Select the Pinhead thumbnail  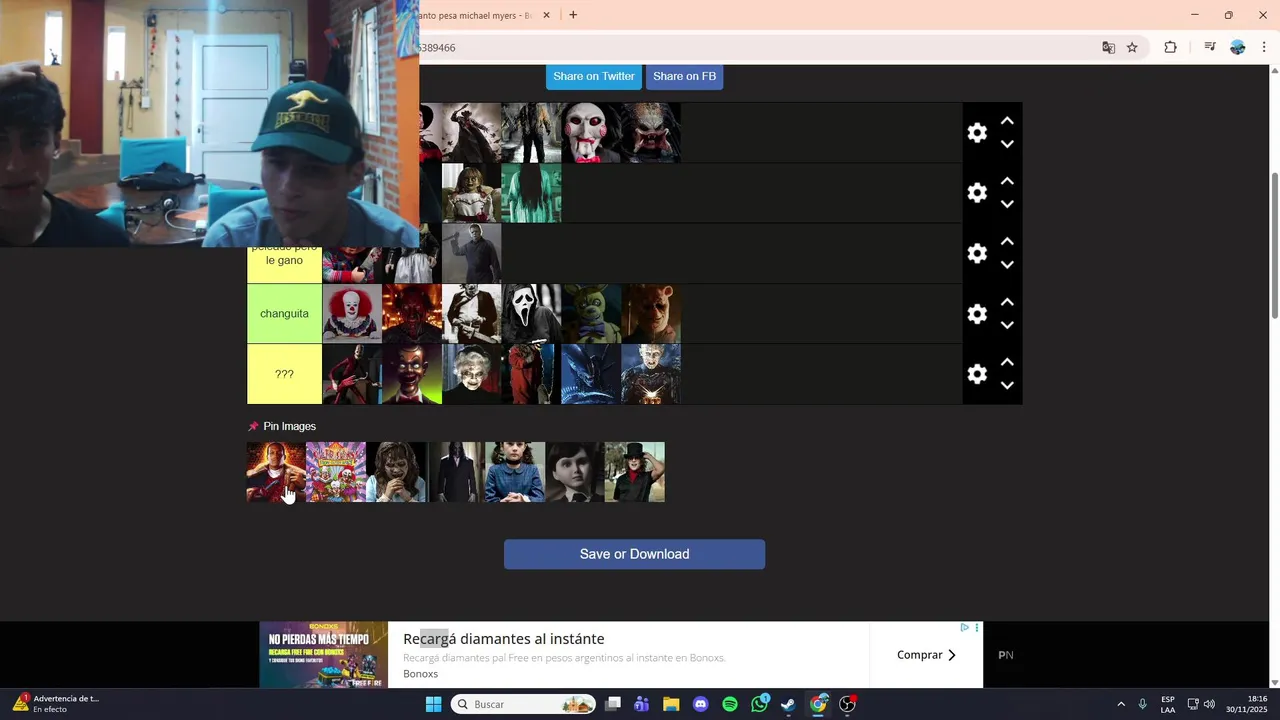(651, 374)
